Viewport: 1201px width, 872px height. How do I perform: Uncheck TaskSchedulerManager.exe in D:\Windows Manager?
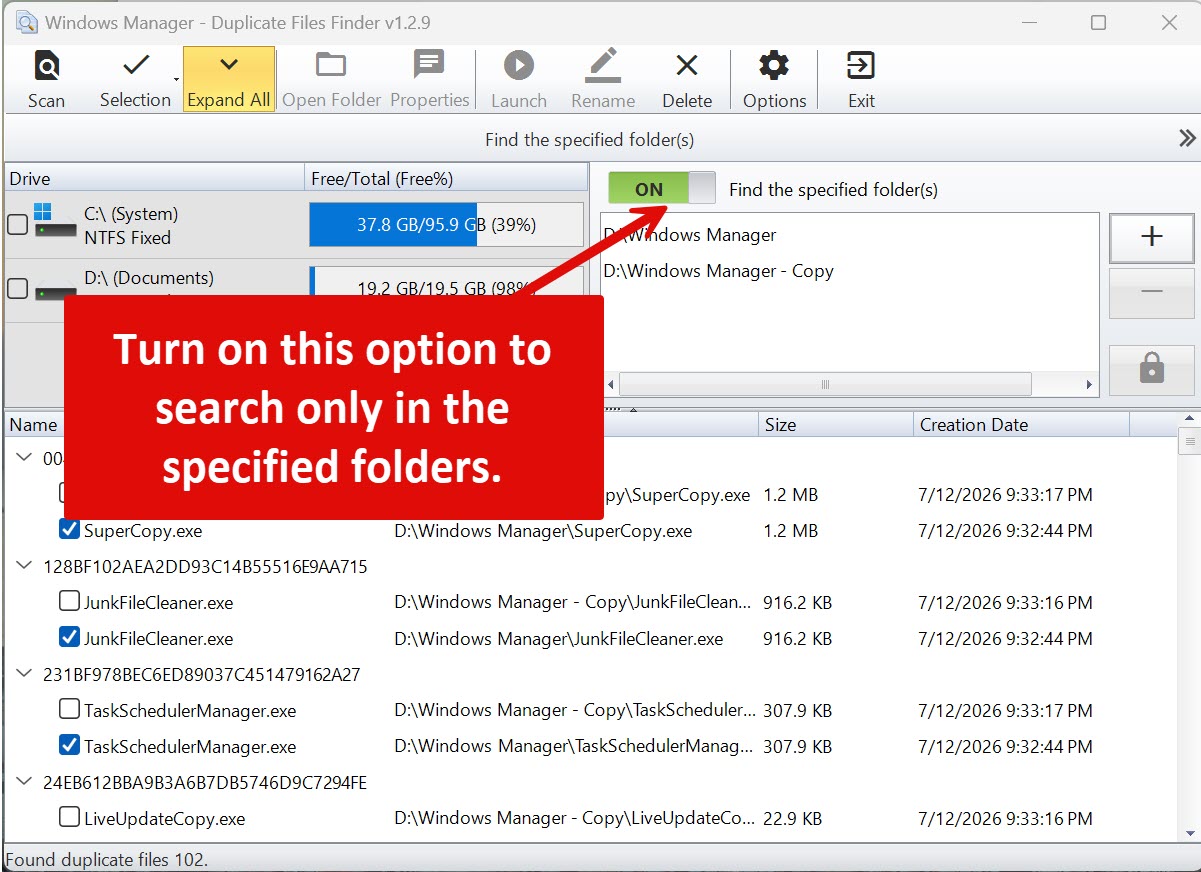click(x=70, y=746)
